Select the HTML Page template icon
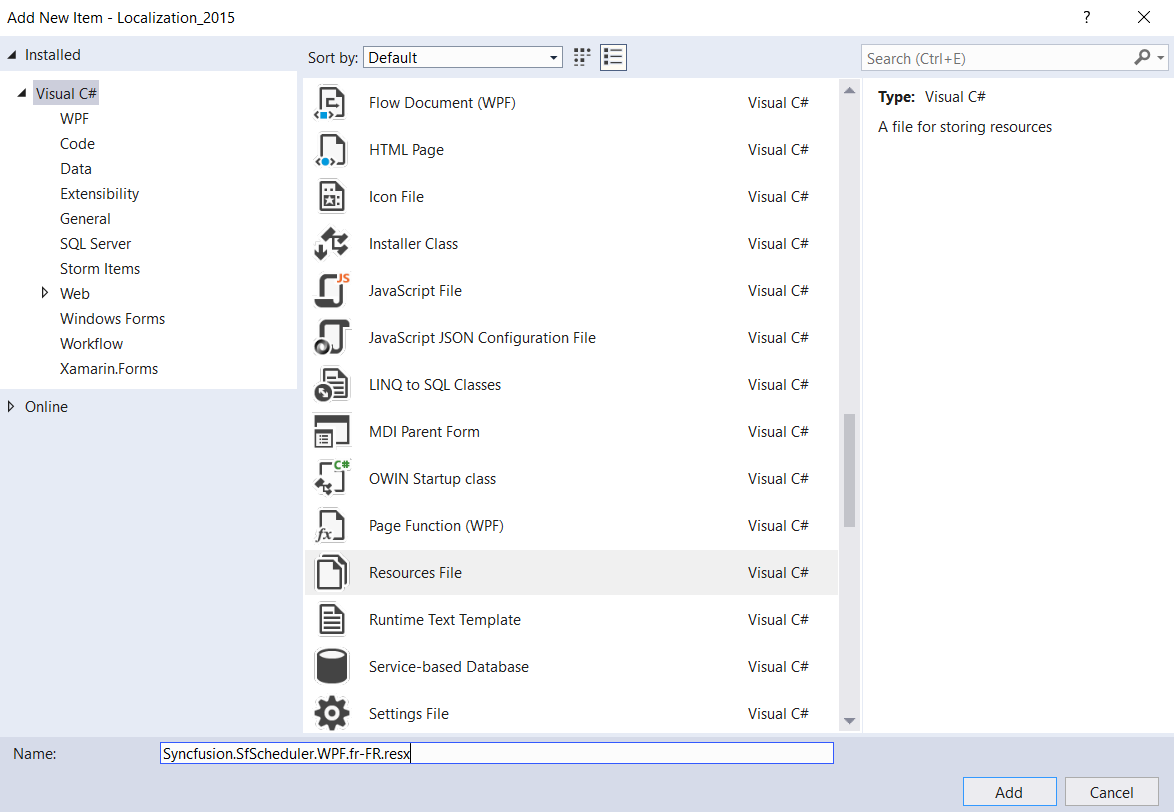Viewport: 1174px width, 812px height. click(331, 150)
